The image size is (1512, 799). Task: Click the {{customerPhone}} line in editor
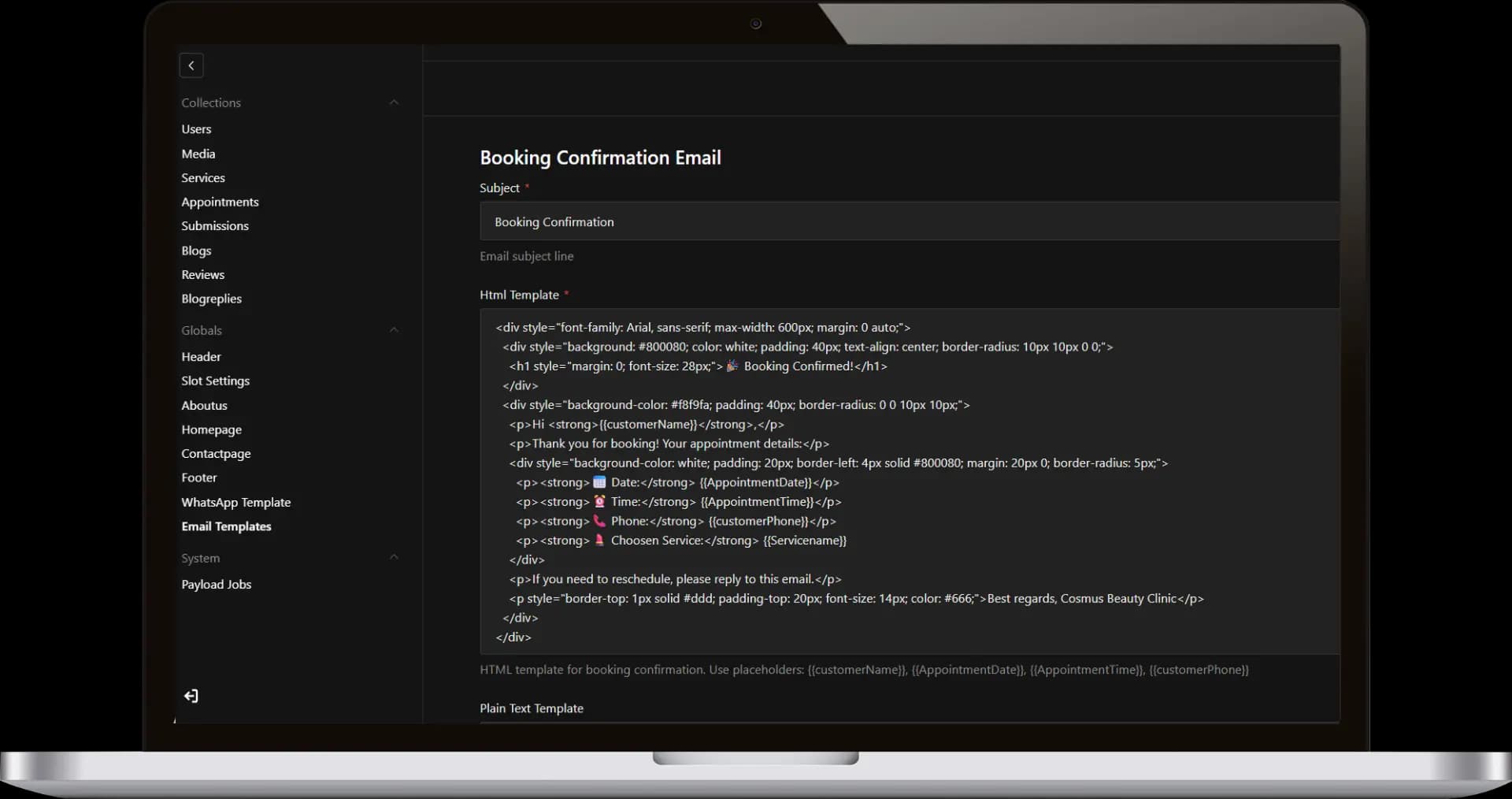pos(676,521)
